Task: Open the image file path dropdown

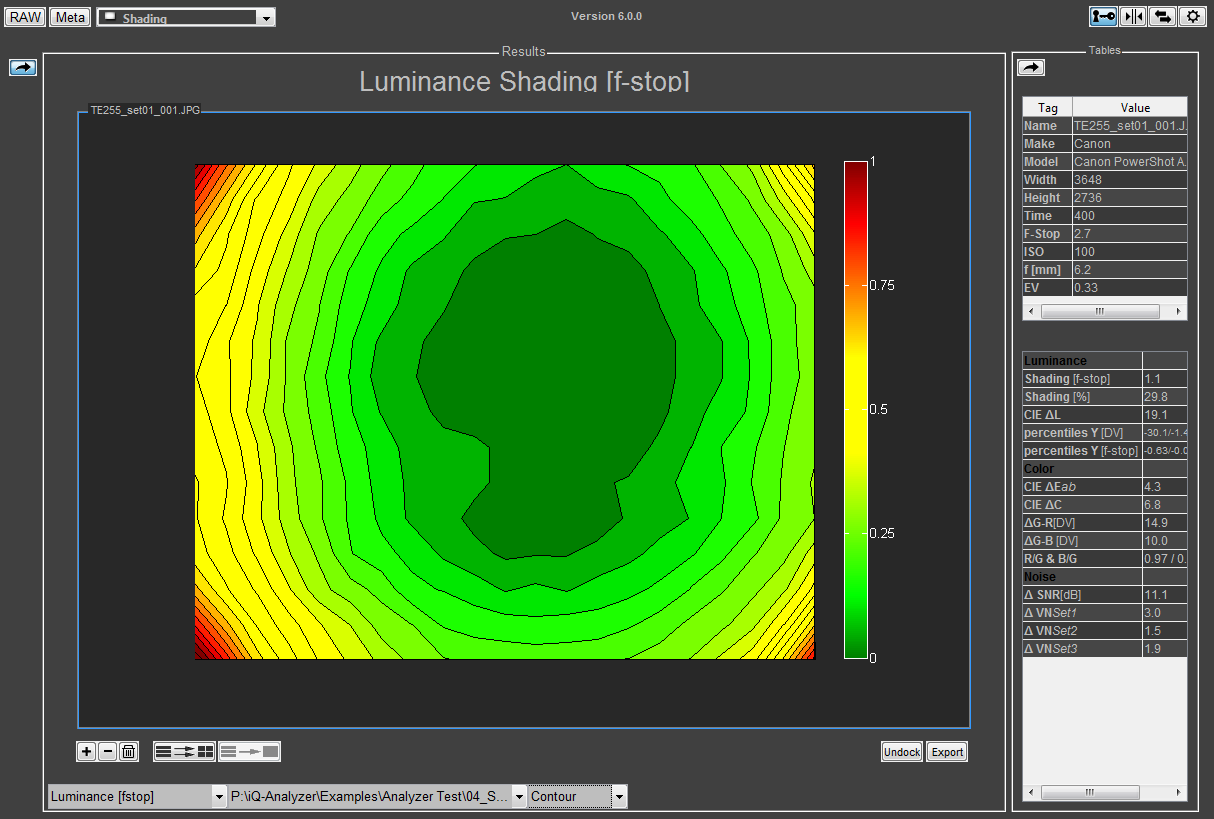Action: (x=519, y=797)
